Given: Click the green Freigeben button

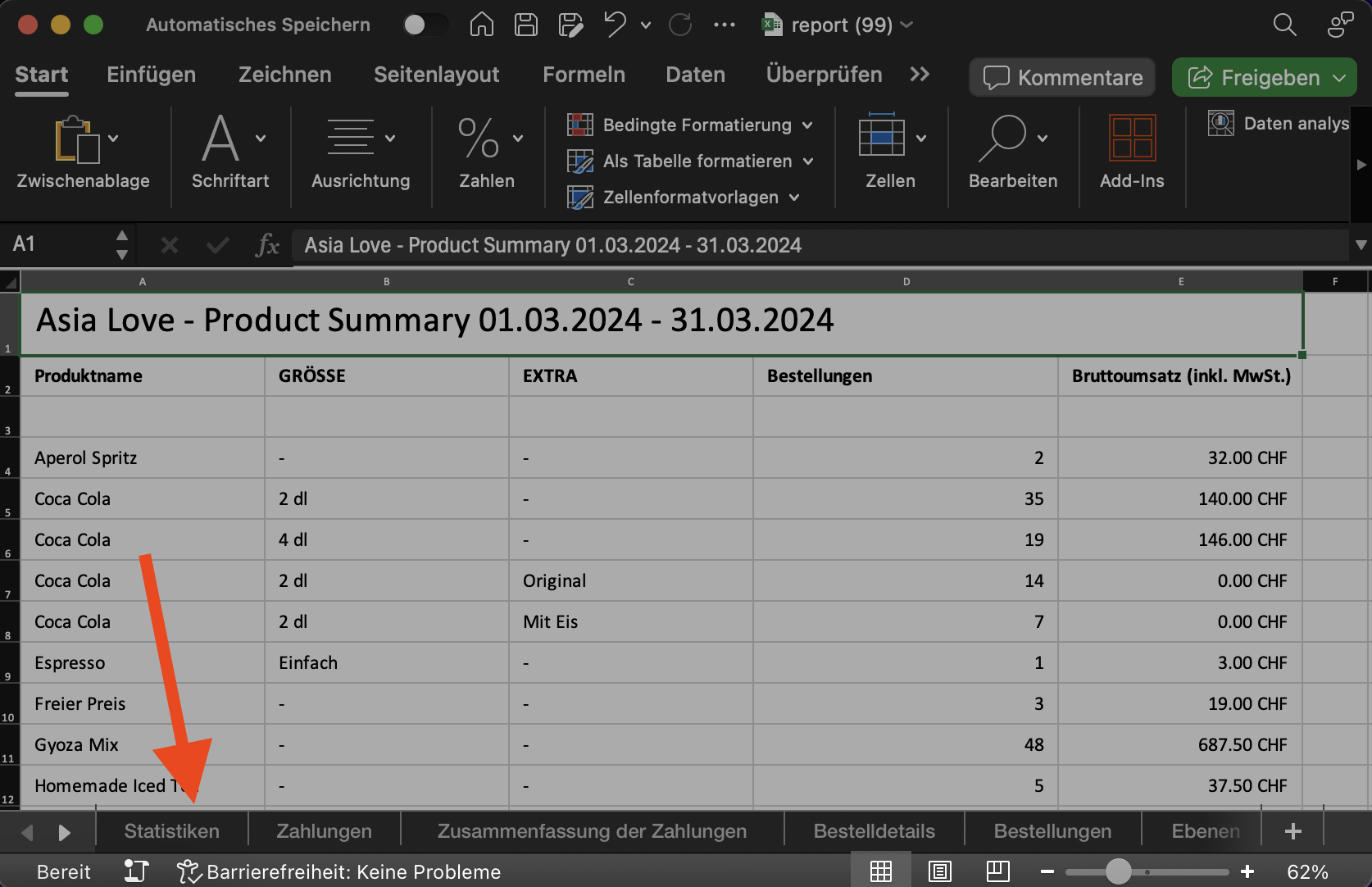Looking at the screenshot, I should pyautogui.click(x=1265, y=78).
